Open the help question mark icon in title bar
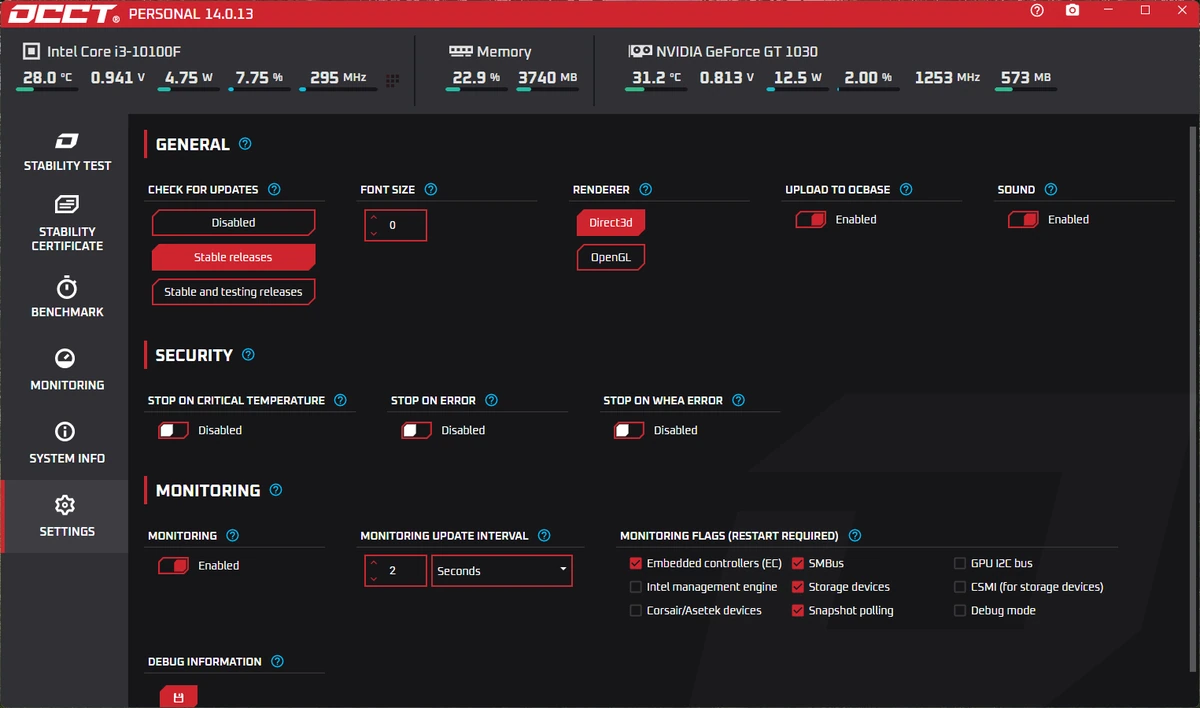1200x708 pixels. pyautogui.click(x=1037, y=10)
